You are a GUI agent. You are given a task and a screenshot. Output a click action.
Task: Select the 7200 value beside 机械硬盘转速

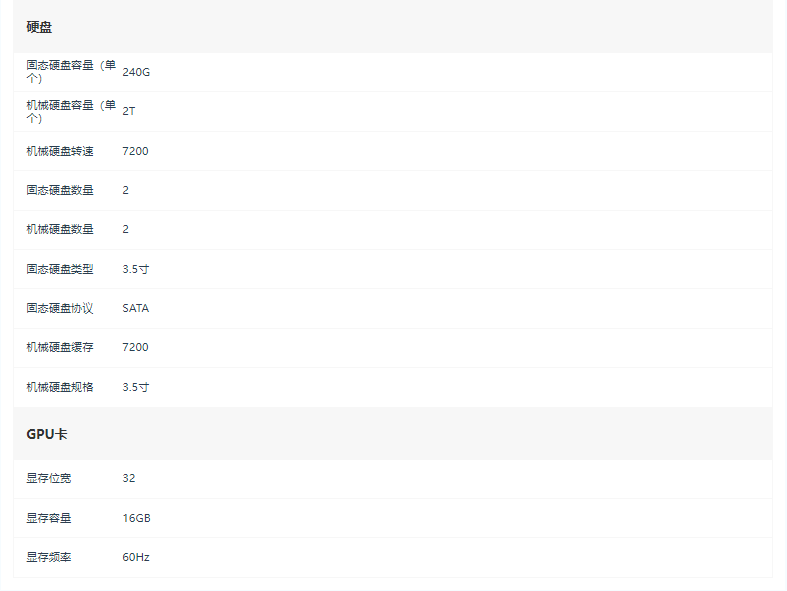click(x=136, y=151)
